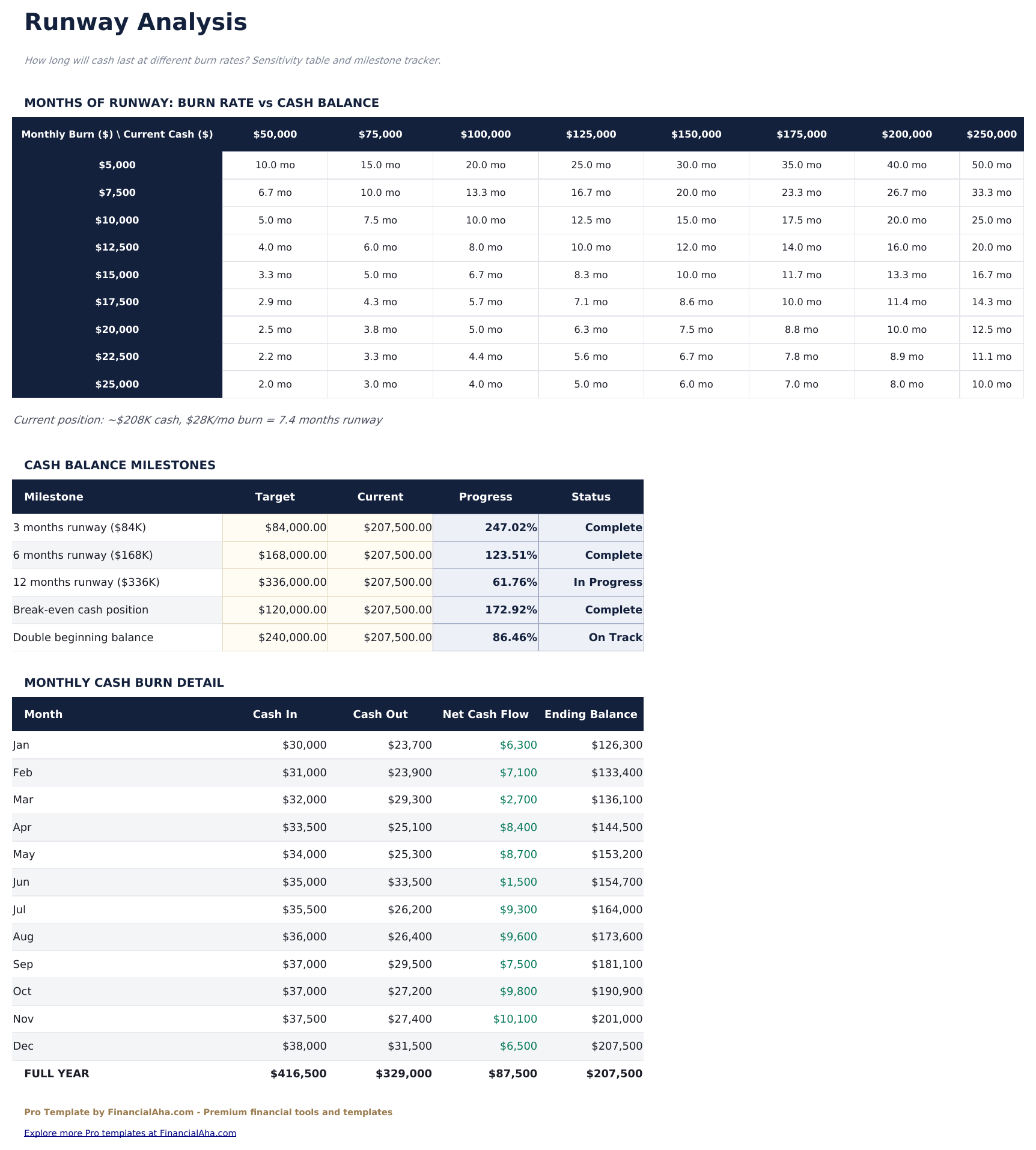This screenshot has width=1036, height=1150.
Task: Click the 247.02% progress value
Action: [511, 527]
